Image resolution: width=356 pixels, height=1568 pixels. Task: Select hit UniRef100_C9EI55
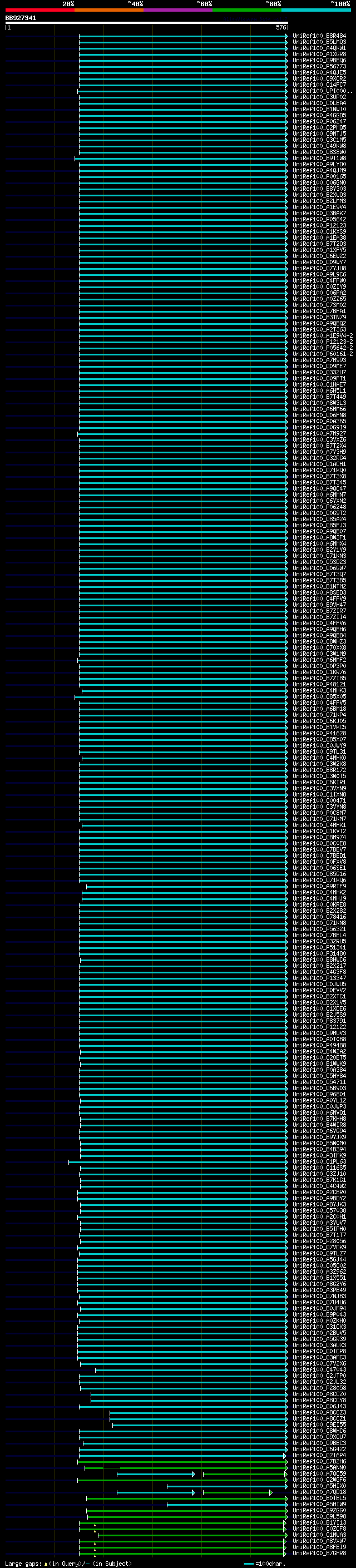tap(319, 1424)
